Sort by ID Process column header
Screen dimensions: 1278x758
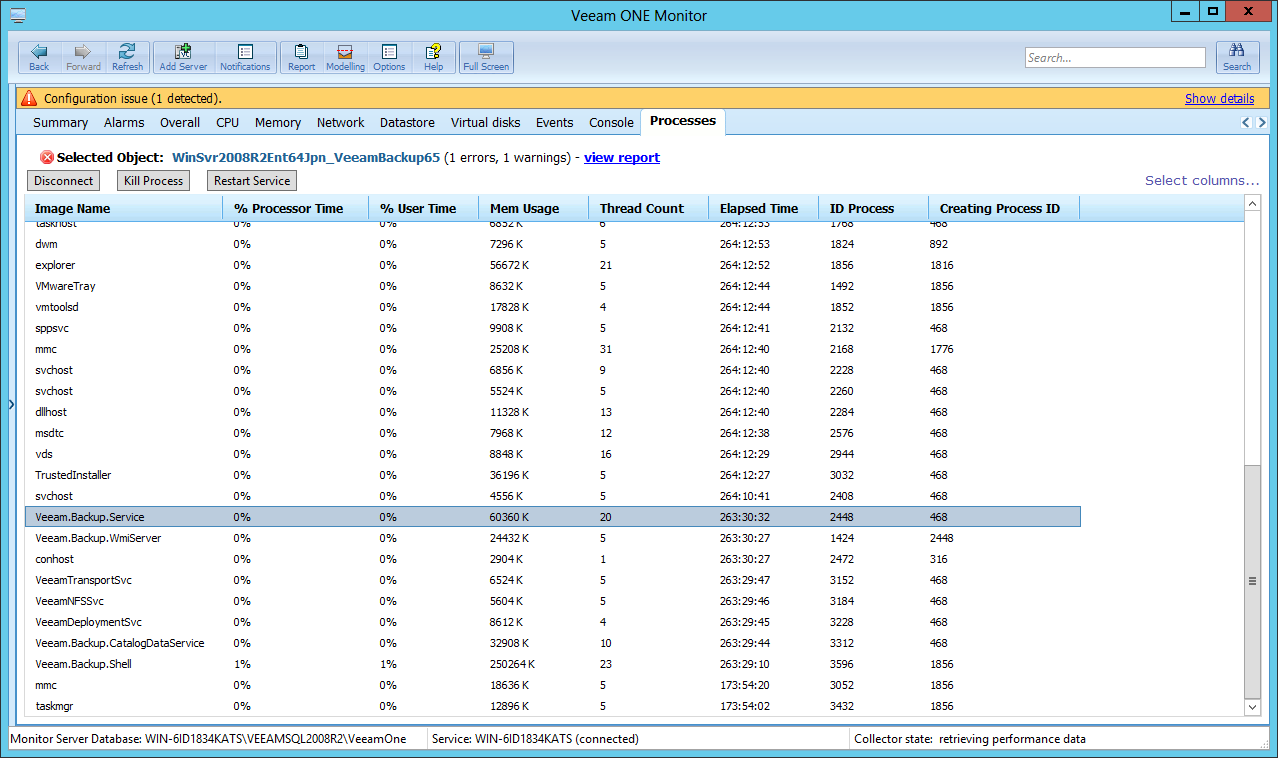pos(874,208)
